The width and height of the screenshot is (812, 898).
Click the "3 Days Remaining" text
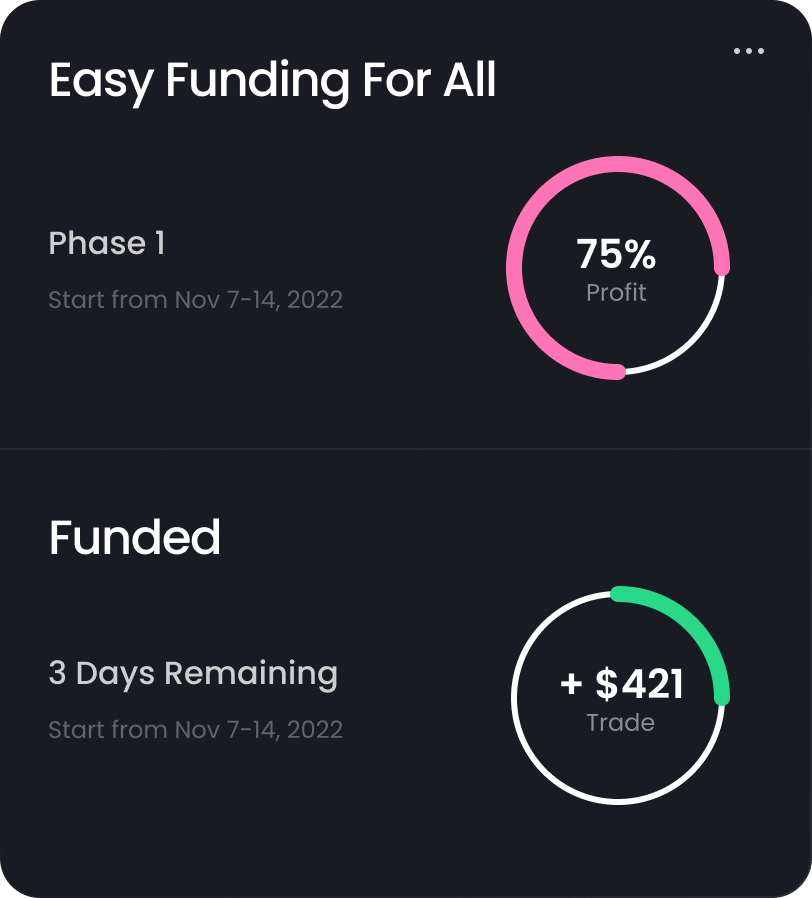193,673
